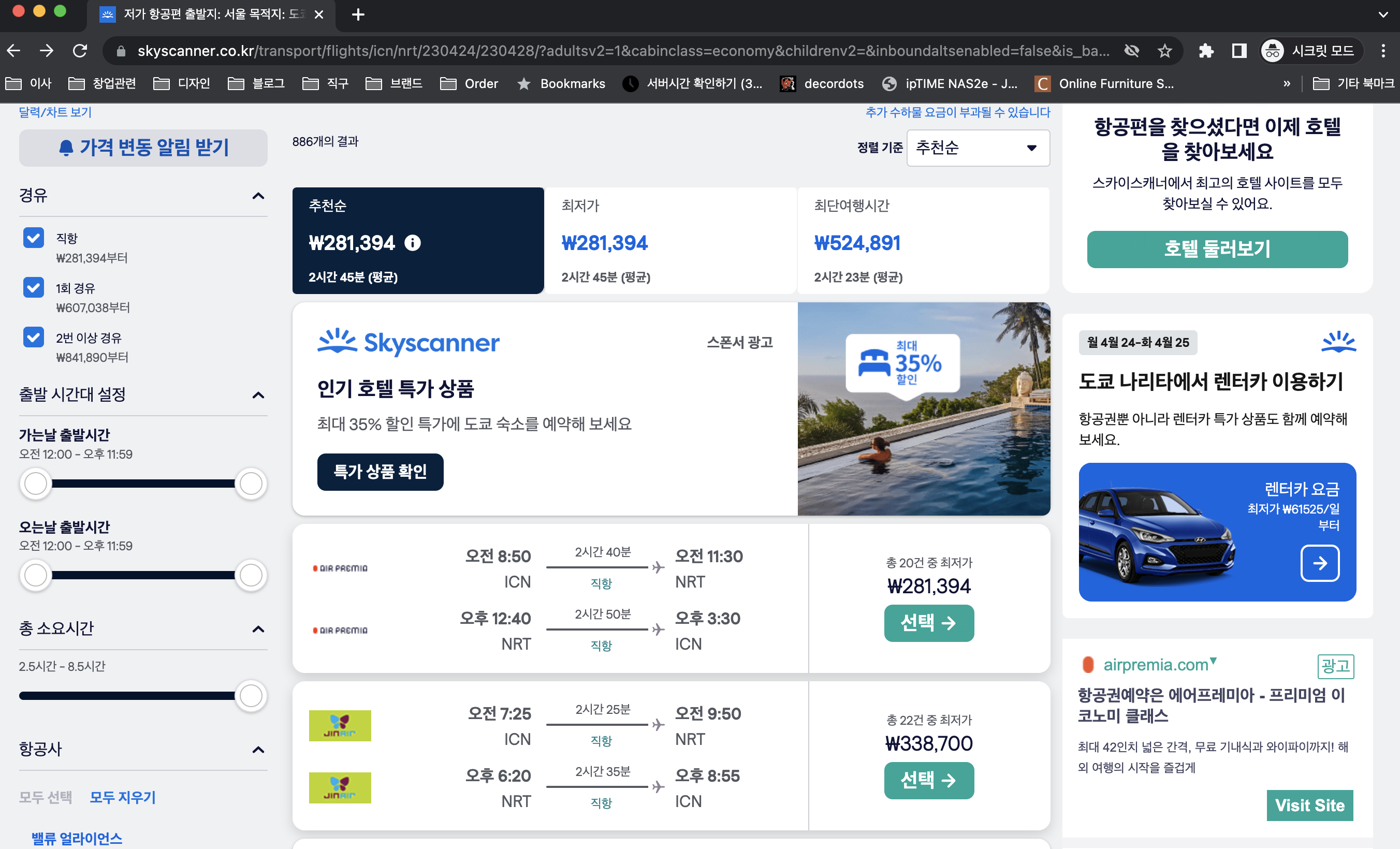Uncheck the 1회 경유 checkbox
Screen dimensions: 1400x849
[x=34, y=287]
